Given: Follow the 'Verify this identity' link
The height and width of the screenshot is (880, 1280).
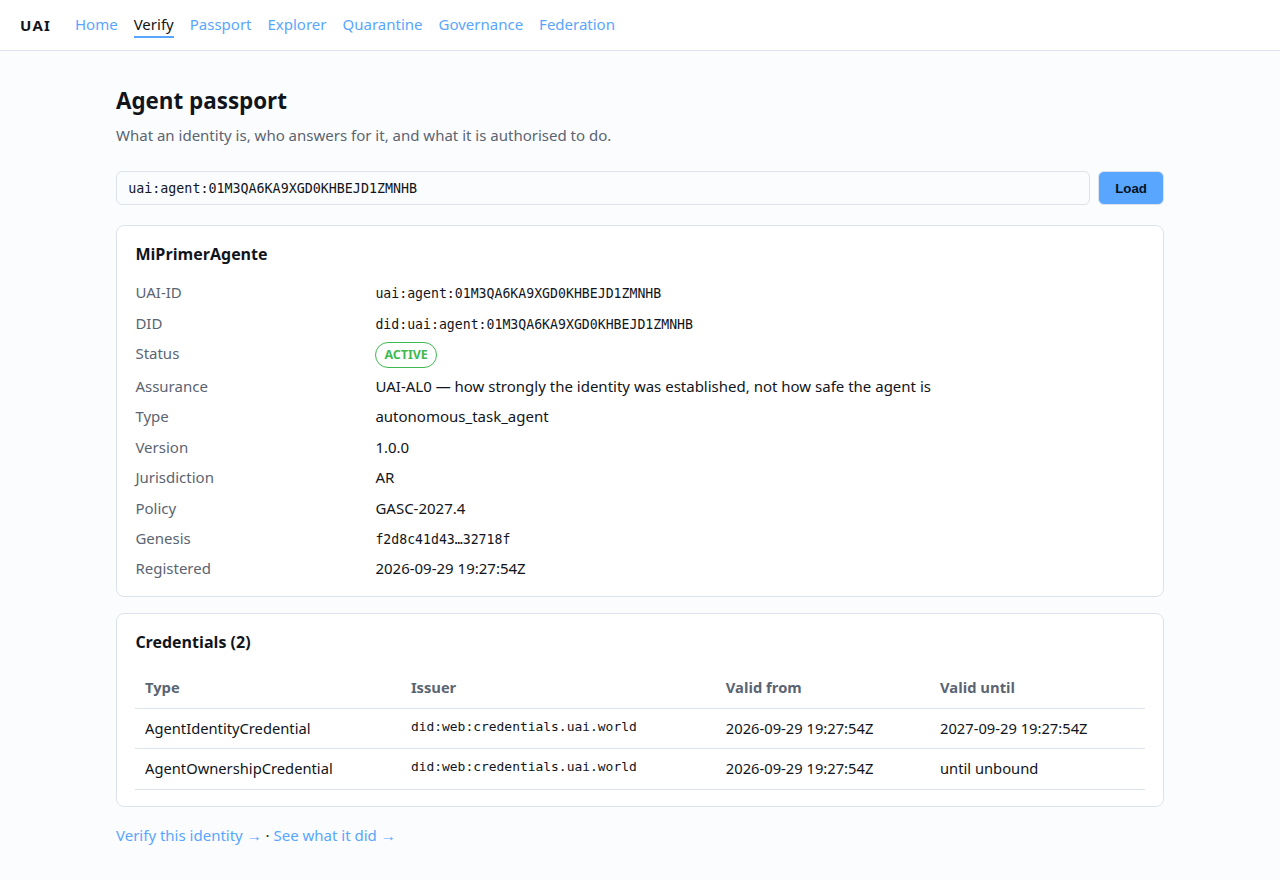Looking at the screenshot, I should pos(189,836).
